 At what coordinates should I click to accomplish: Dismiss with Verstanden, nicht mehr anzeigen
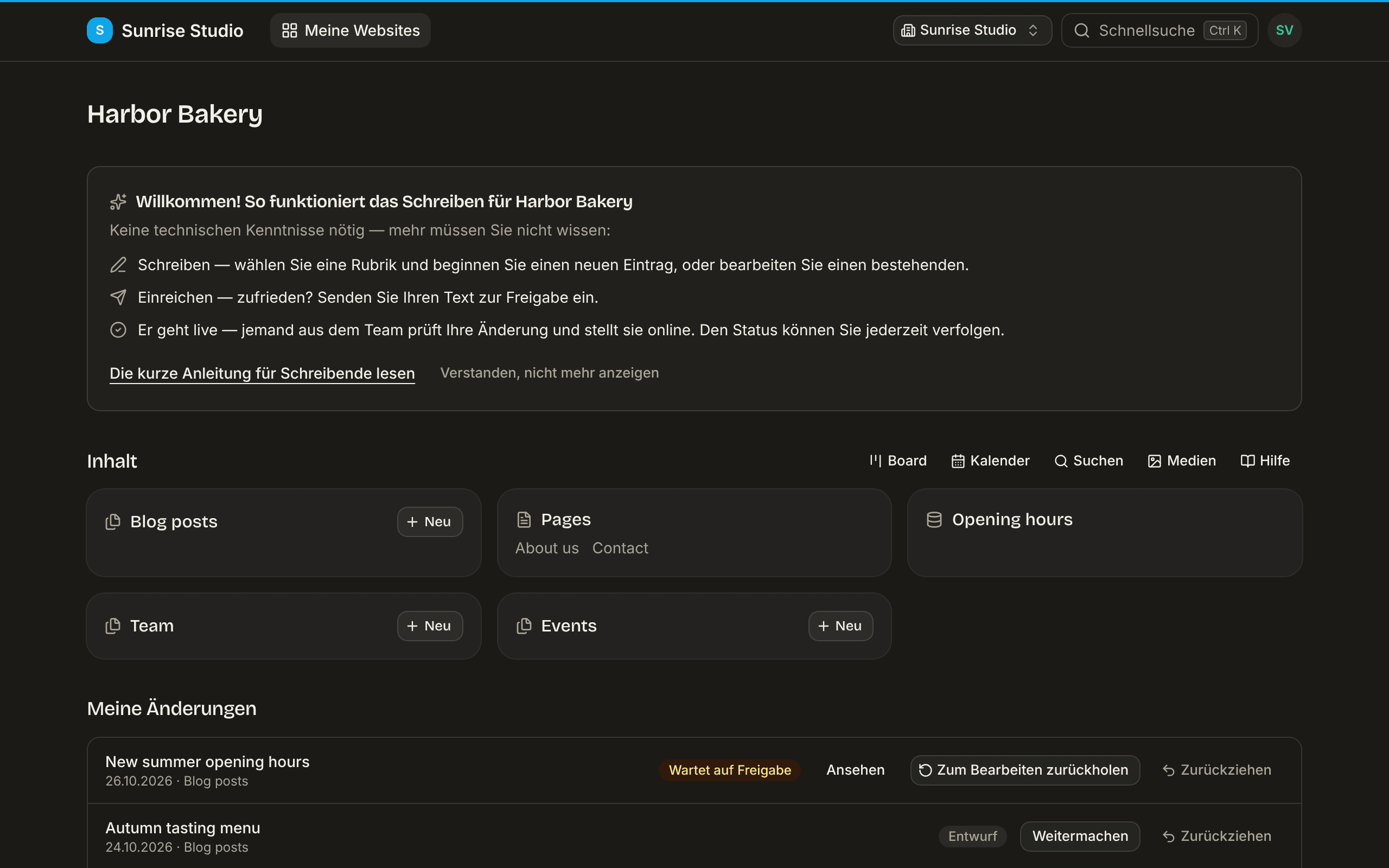pyautogui.click(x=549, y=373)
